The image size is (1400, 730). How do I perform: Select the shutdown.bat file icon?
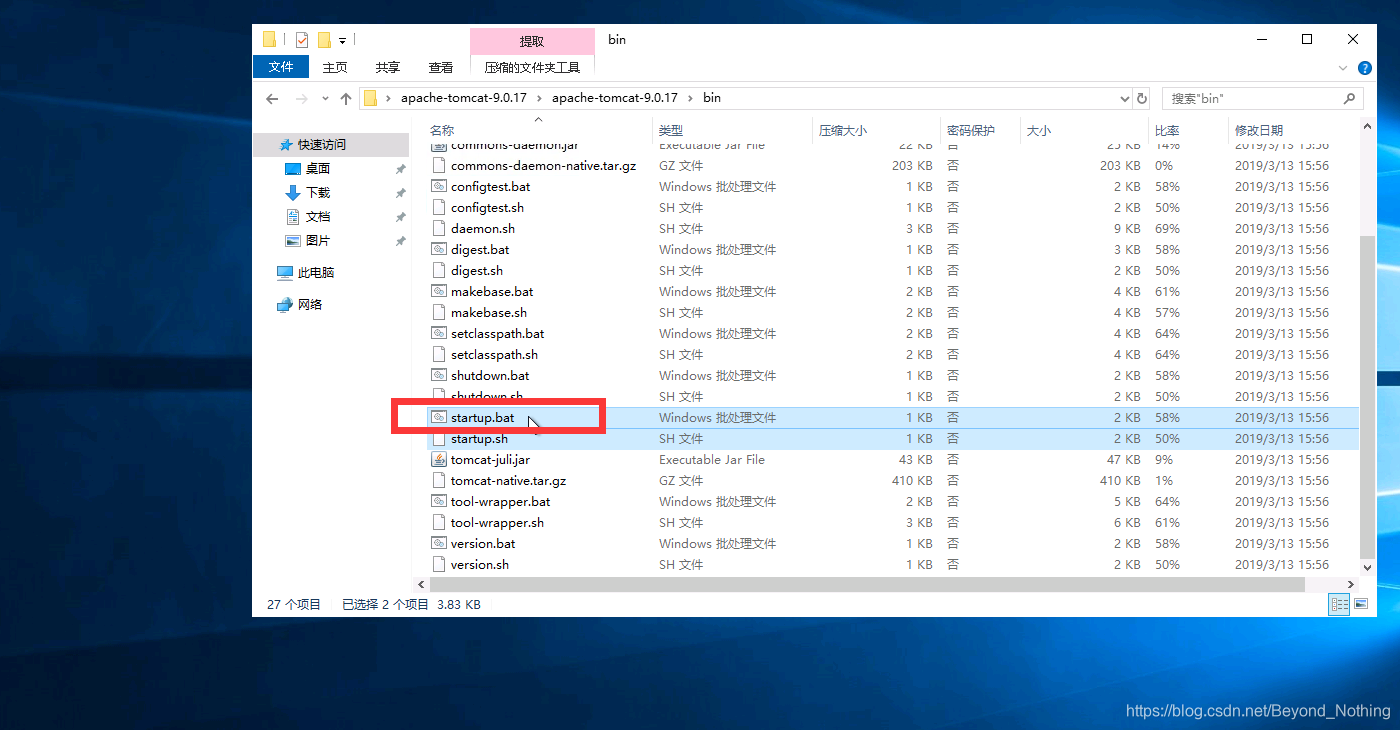click(x=439, y=376)
